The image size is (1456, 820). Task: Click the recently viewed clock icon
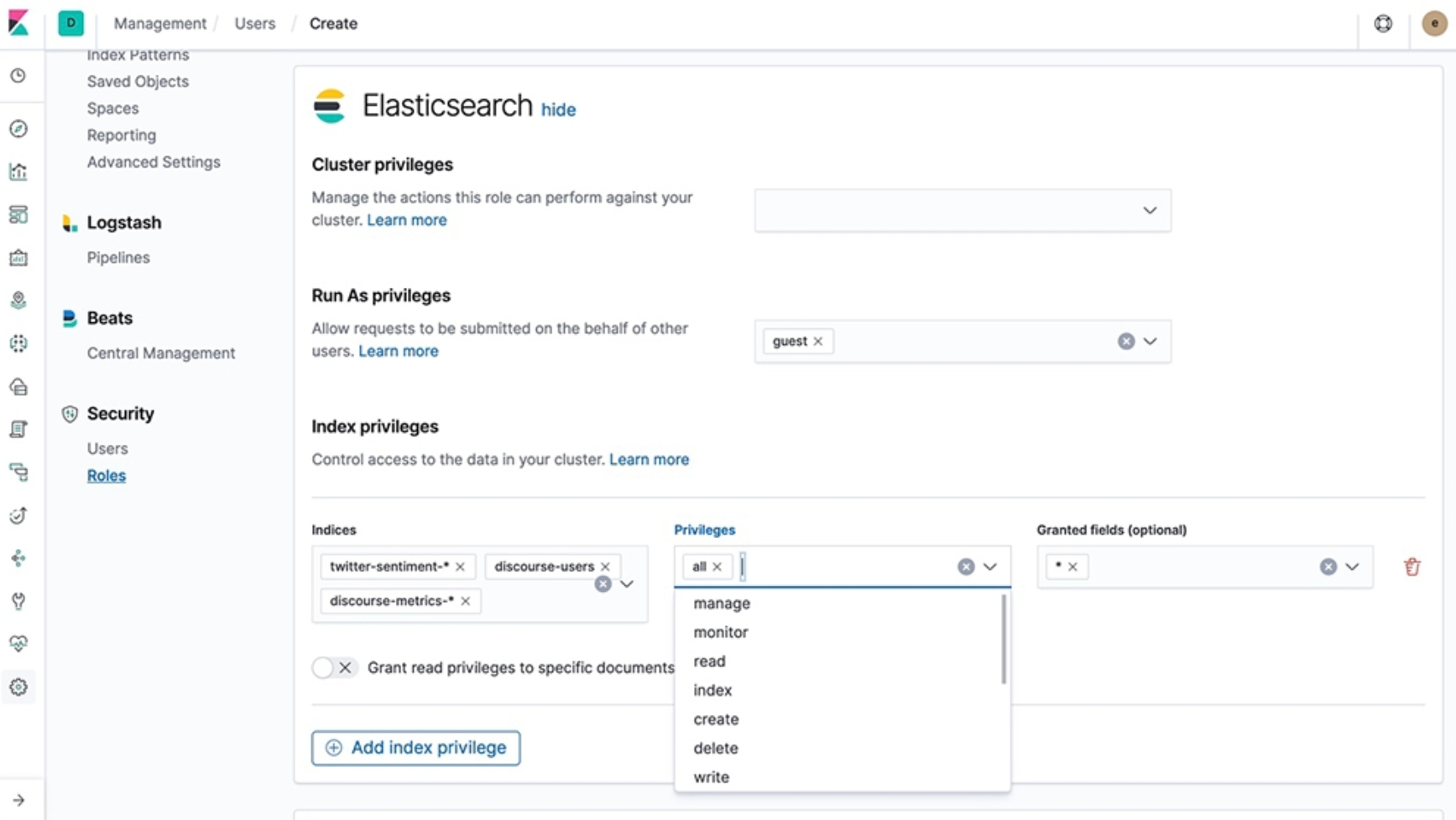(x=18, y=76)
